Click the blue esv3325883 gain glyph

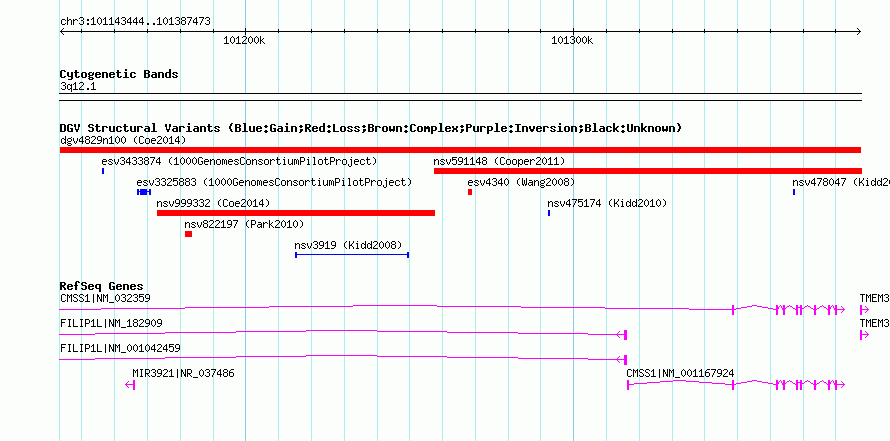coord(144,192)
